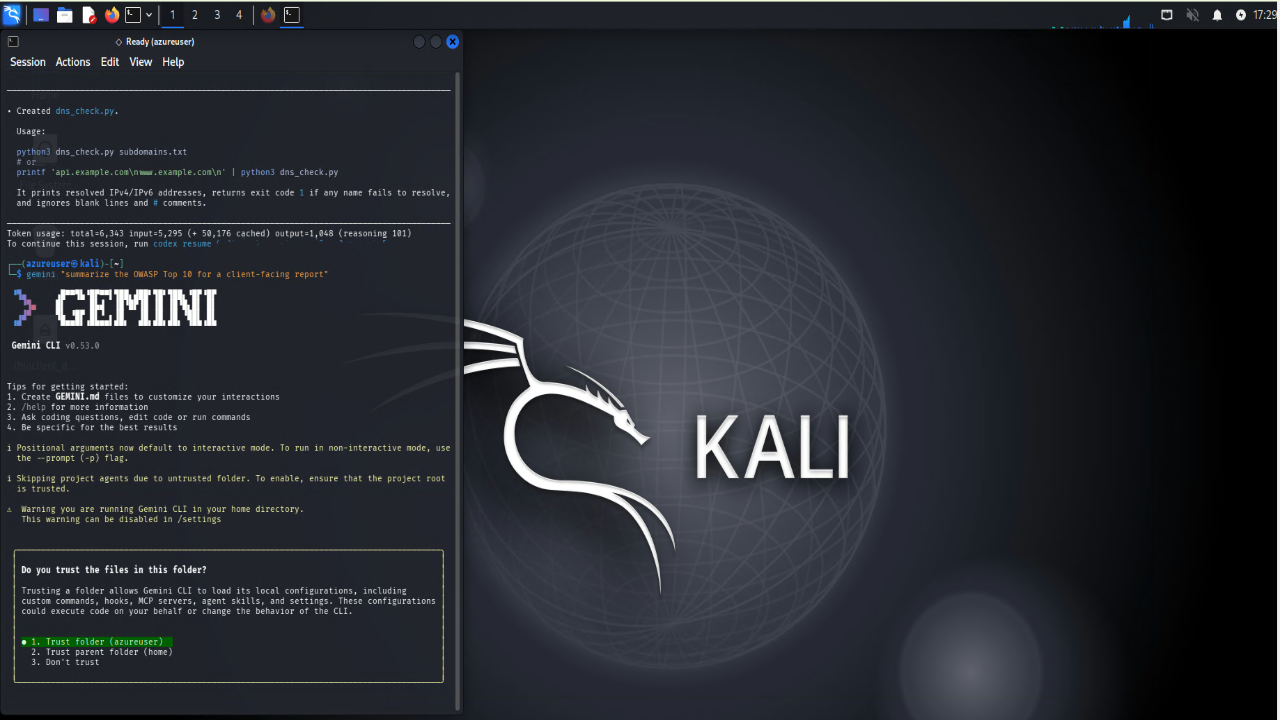This screenshot has height=720, width=1280.
Task: Click the CPU graph monitor in the panel
Action: (1103, 22)
